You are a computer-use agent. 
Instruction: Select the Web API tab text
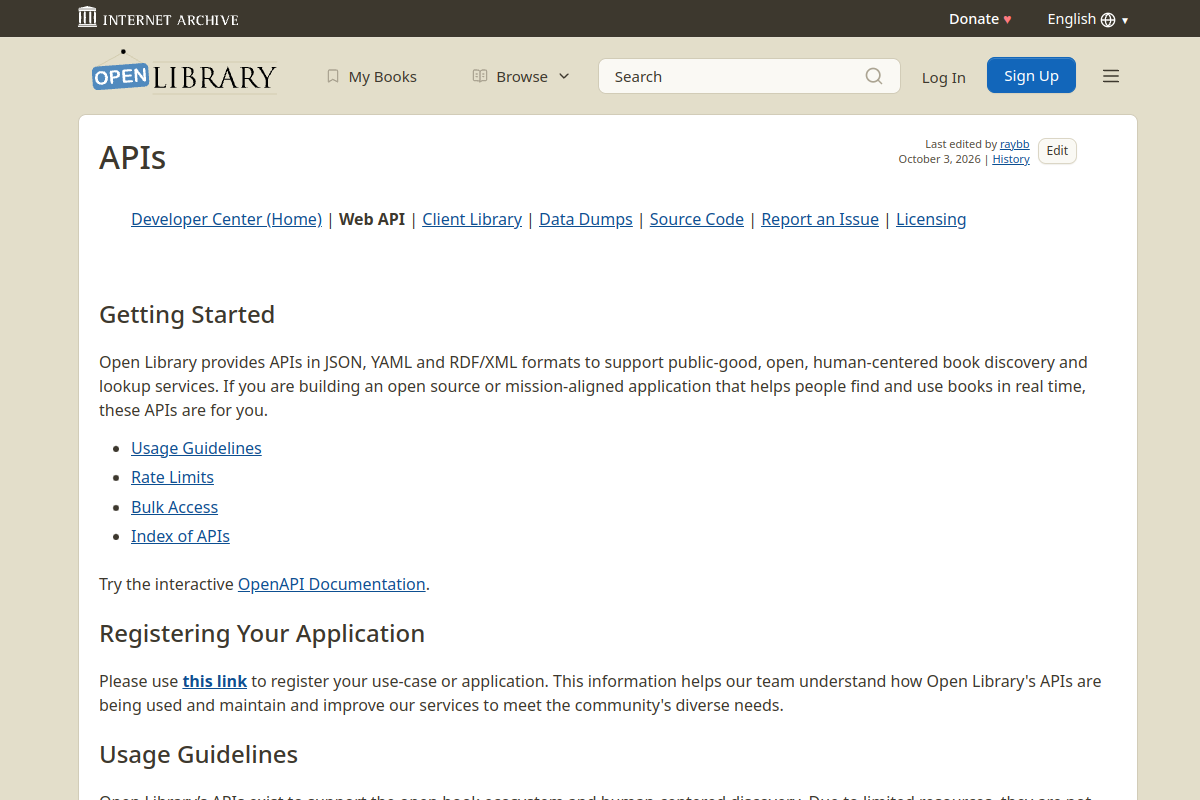coord(372,219)
